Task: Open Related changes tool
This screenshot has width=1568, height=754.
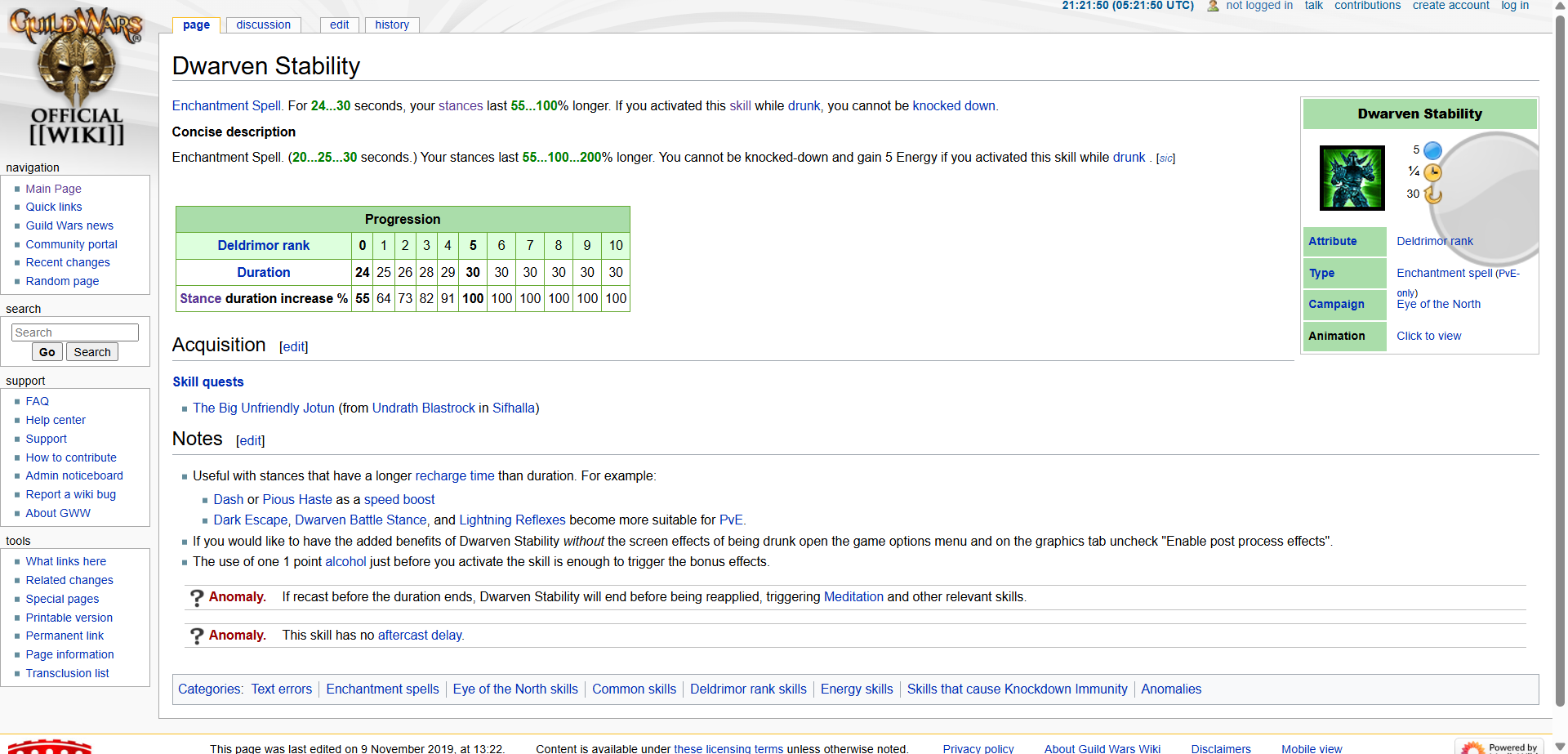Action: point(69,580)
